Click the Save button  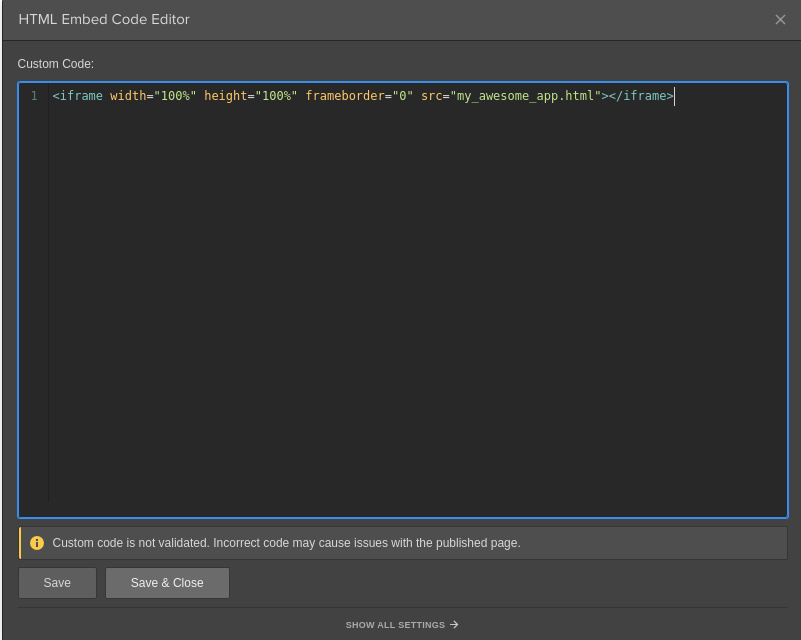57,583
